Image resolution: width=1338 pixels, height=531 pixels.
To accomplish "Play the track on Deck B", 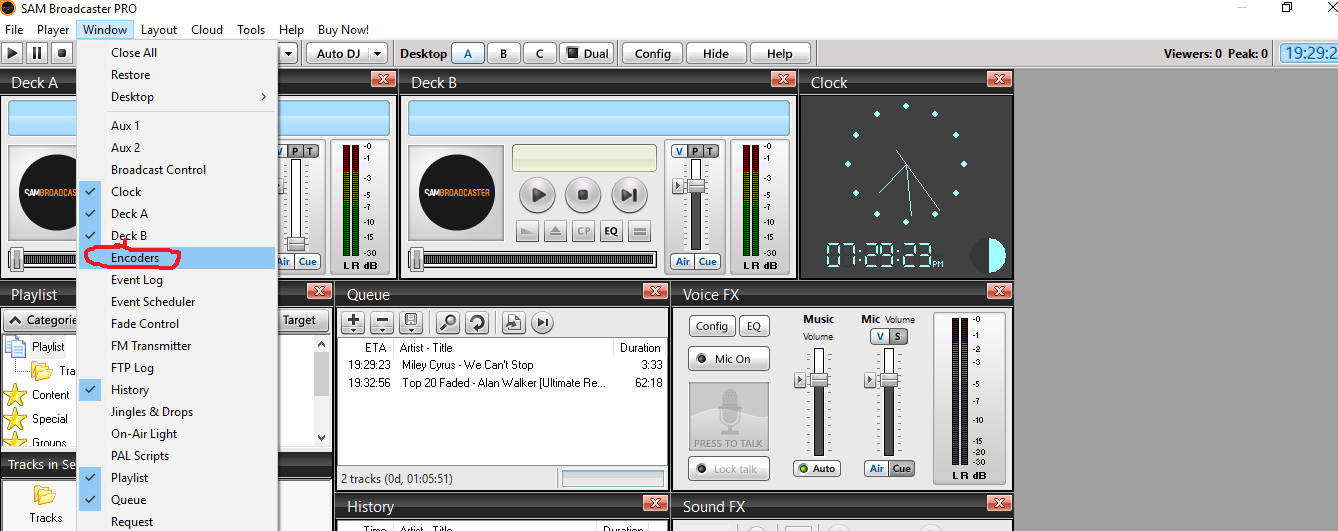I will coord(537,195).
